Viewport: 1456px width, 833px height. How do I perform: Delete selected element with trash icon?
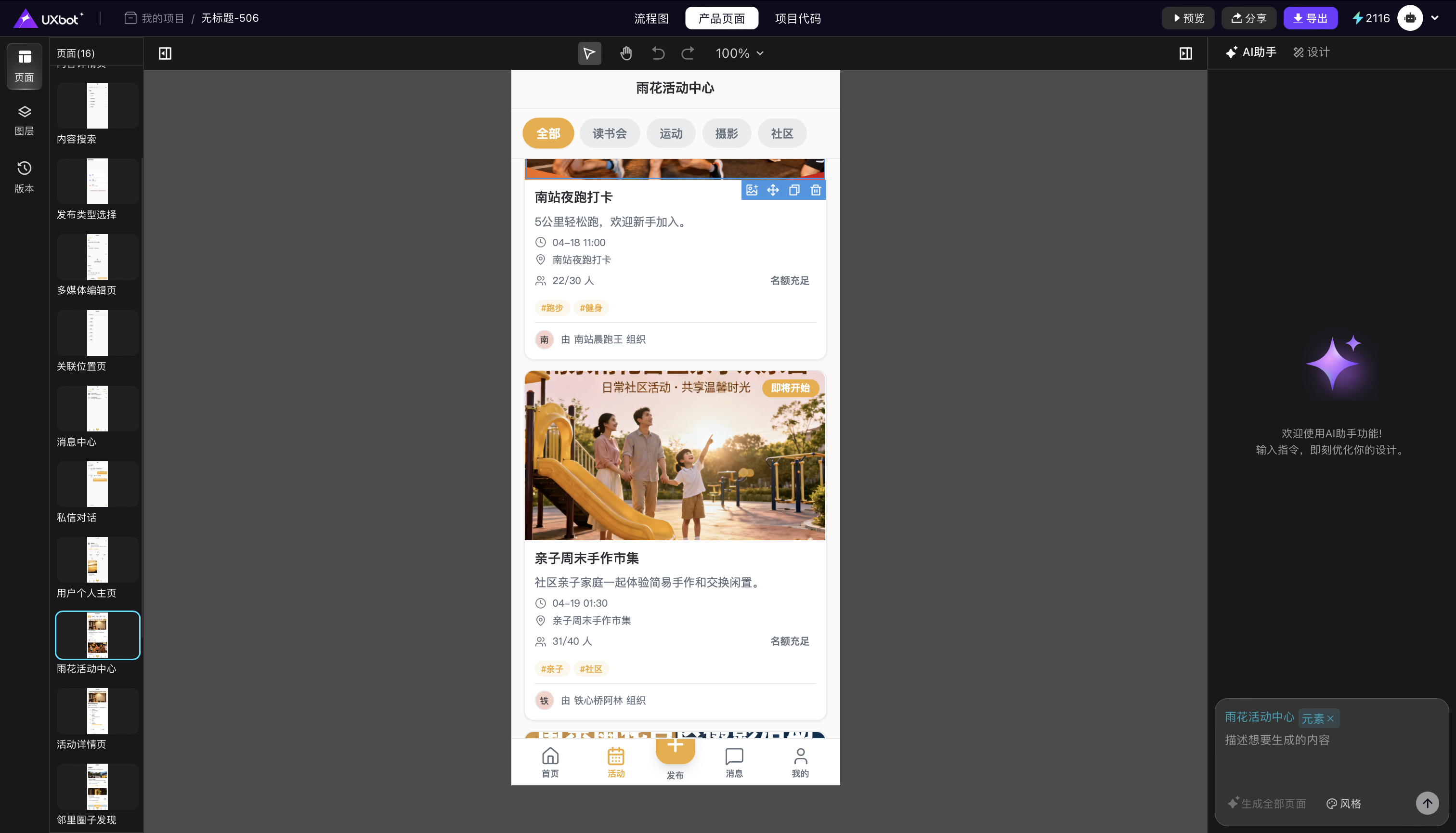pyautogui.click(x=815, y=190)
